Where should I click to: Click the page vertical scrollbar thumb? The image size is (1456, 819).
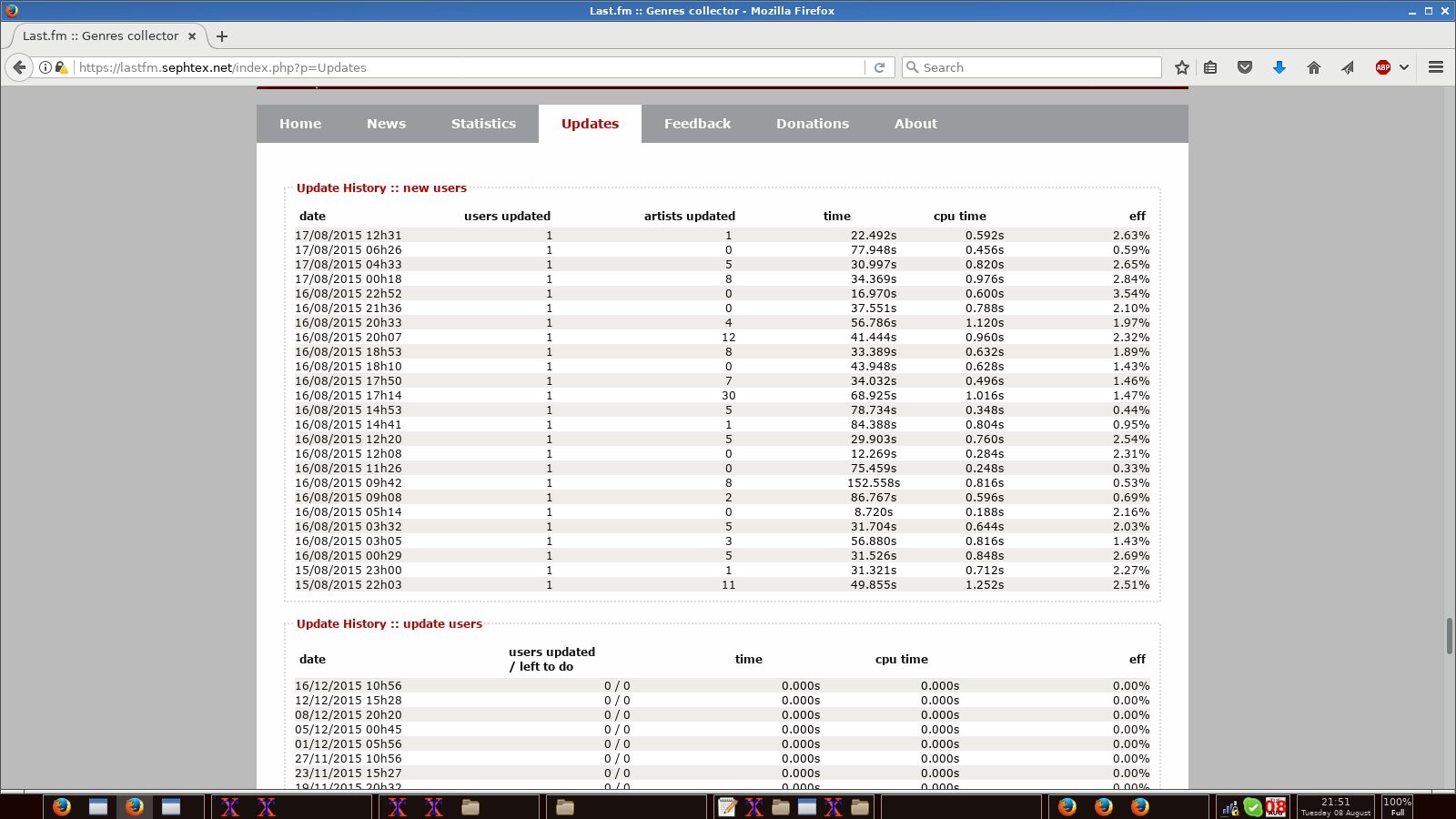(1449, 635)
